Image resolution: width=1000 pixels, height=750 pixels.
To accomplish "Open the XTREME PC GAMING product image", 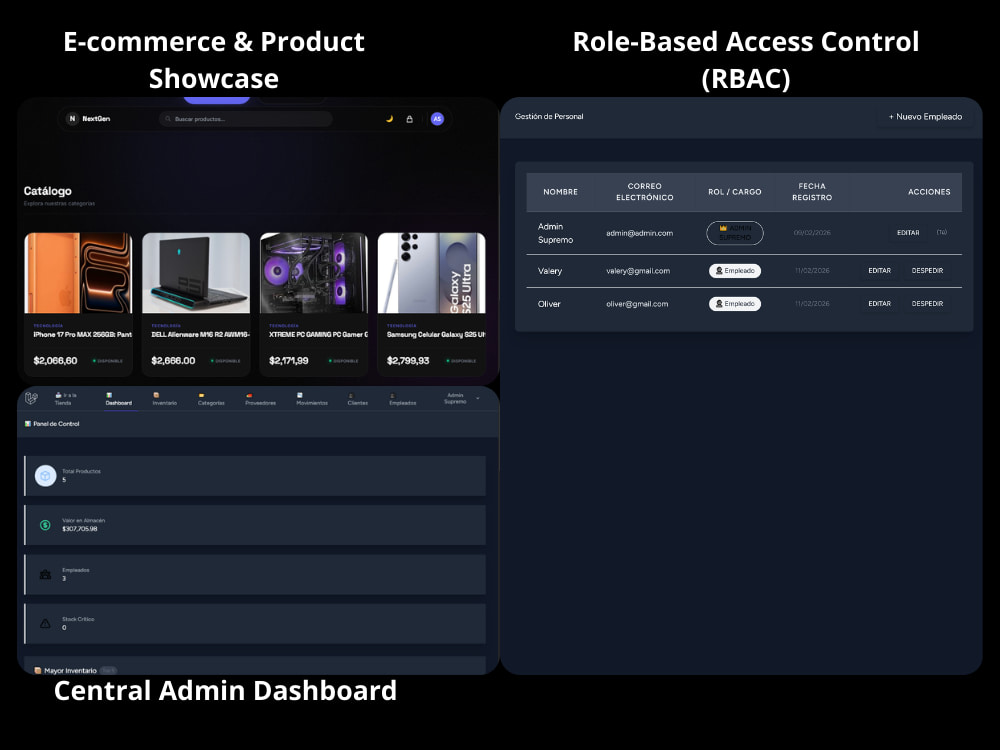I will coord(314,273).
